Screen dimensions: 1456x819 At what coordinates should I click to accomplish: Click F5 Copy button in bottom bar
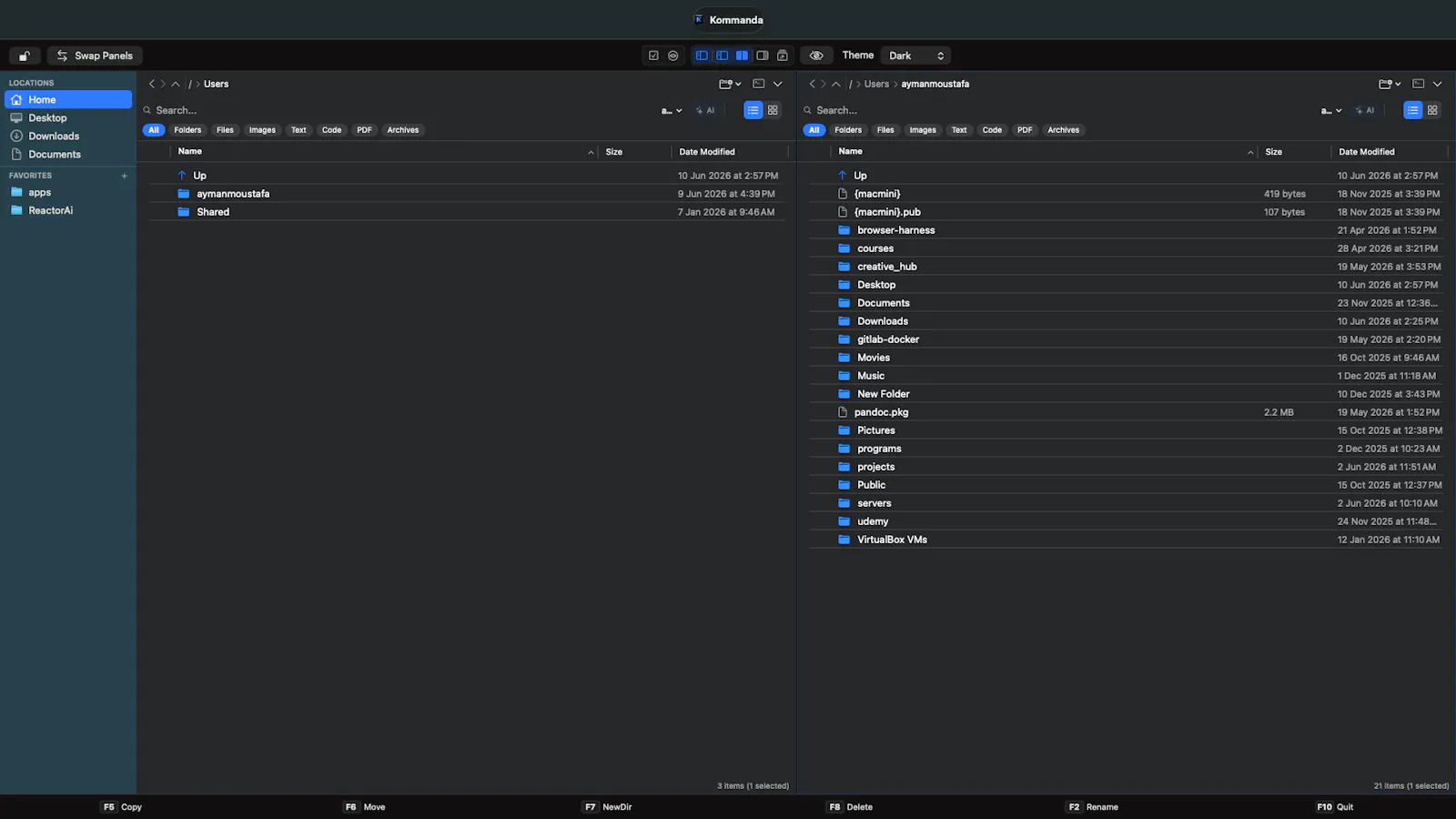pyautogui.click(x=122, y=807)
